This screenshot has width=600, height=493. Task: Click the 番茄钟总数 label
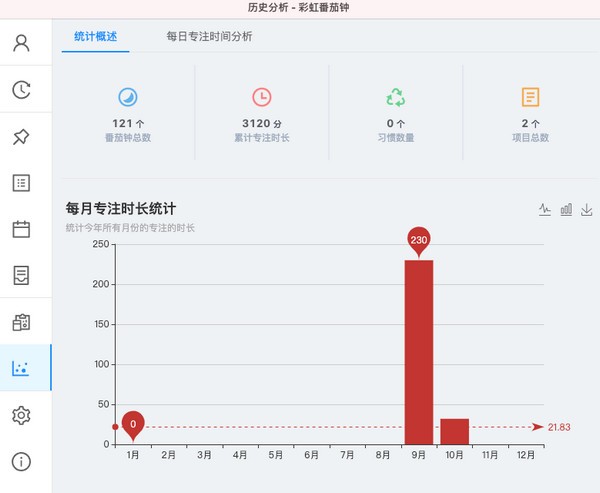coord(128,138)
